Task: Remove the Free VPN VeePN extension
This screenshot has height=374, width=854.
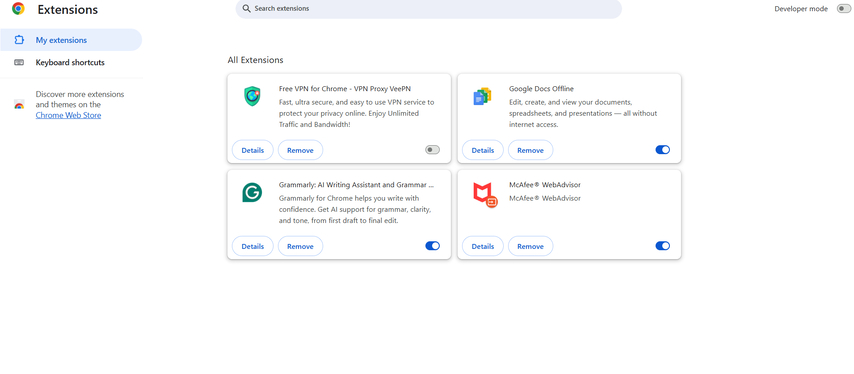Action: click(301, 150)
